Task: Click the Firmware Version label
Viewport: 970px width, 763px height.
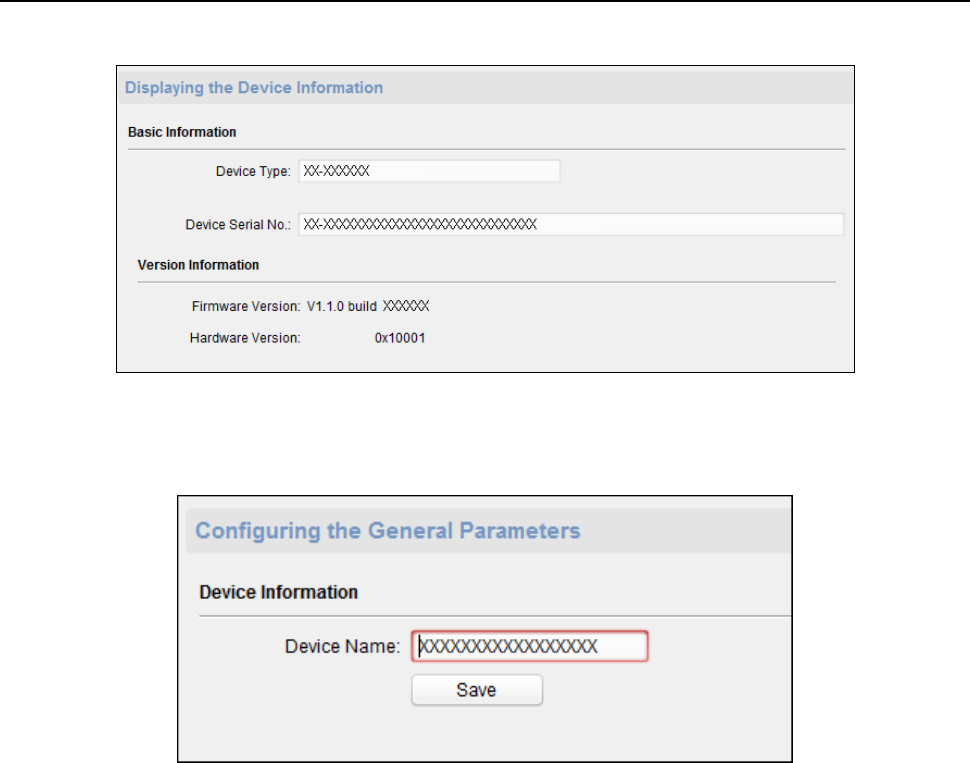Action: (245, 306)
